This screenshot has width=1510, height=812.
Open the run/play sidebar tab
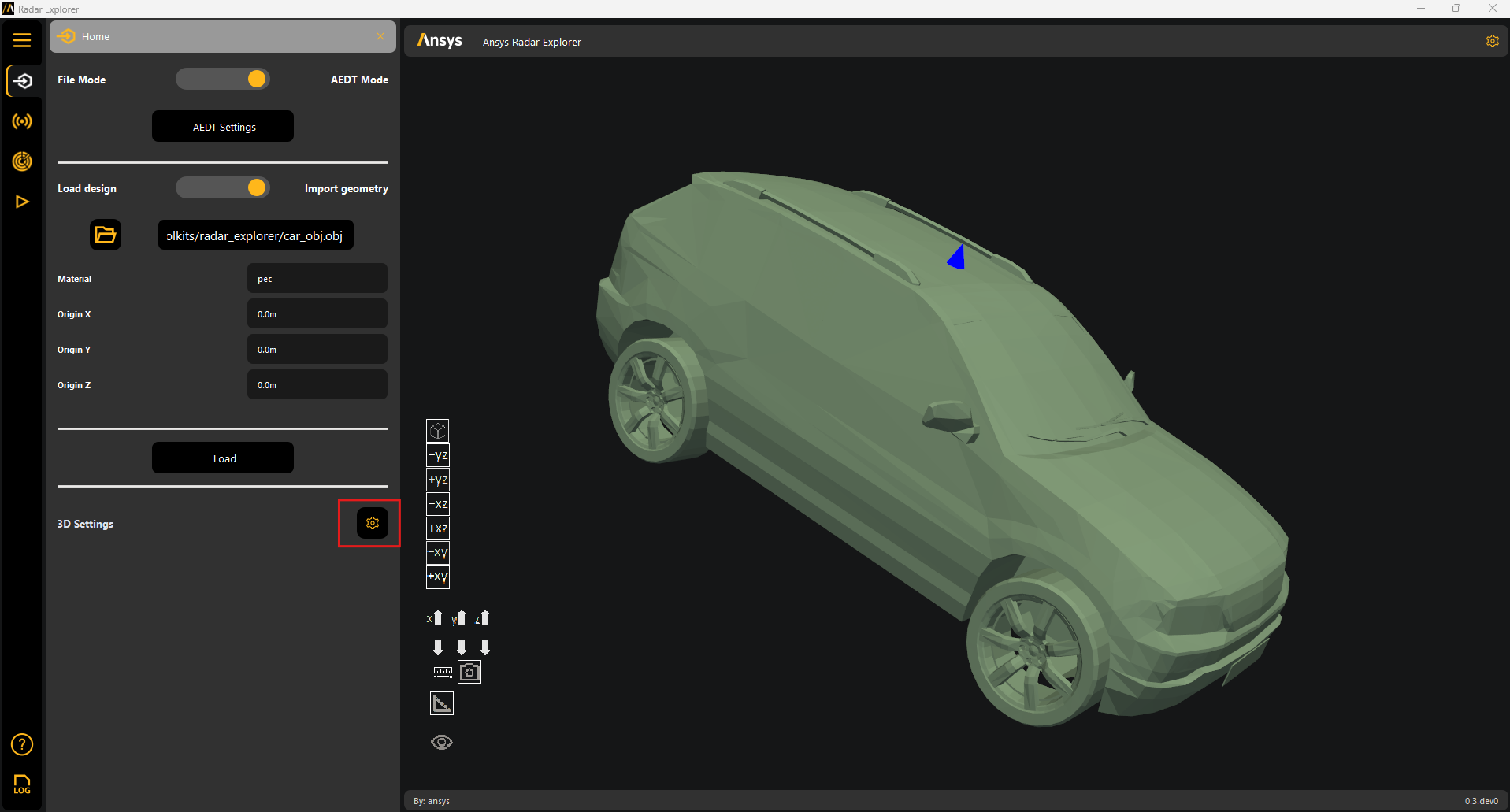coord(22,202)
